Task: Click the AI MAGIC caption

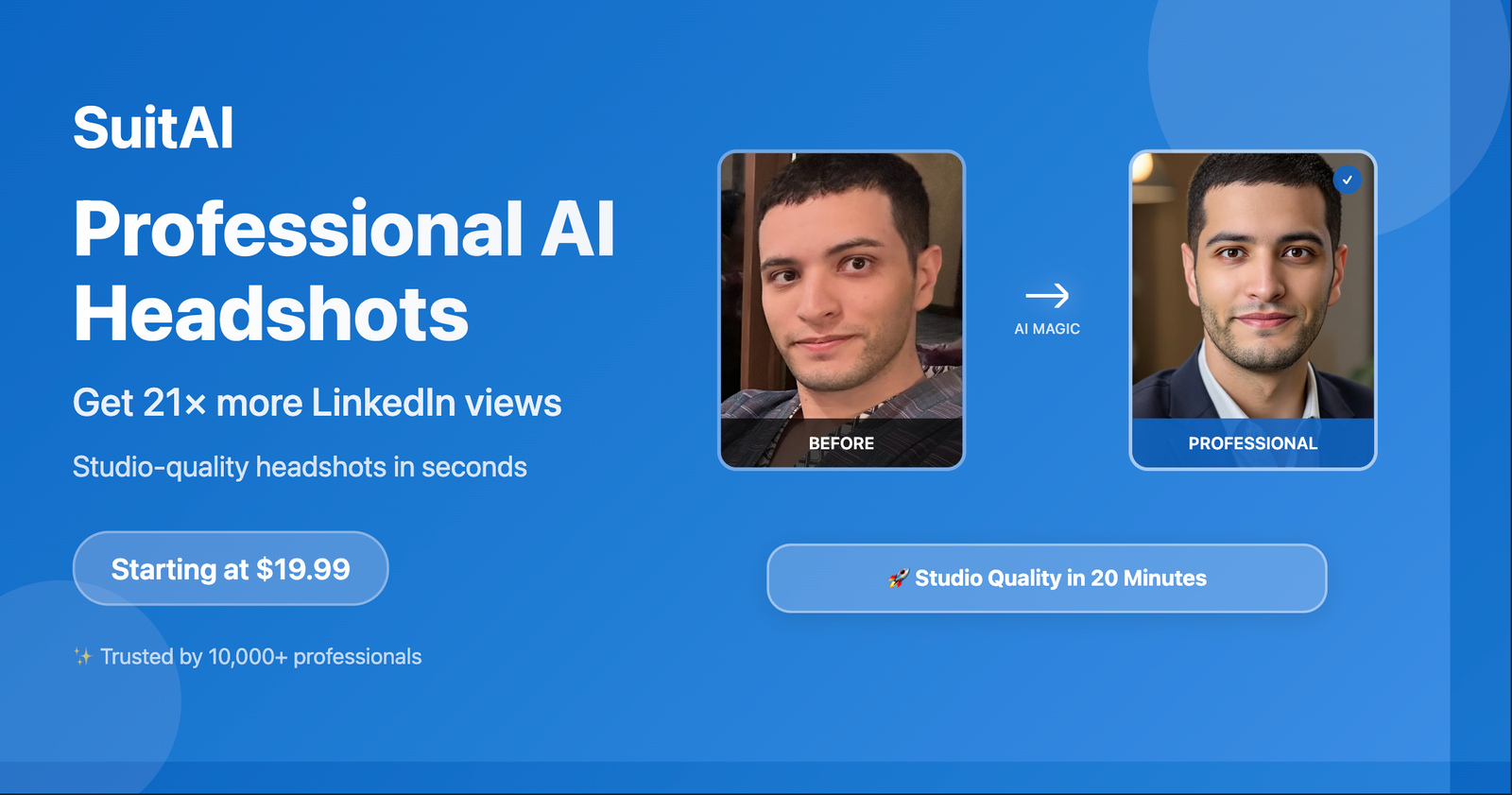Action: pos(1047,329)
